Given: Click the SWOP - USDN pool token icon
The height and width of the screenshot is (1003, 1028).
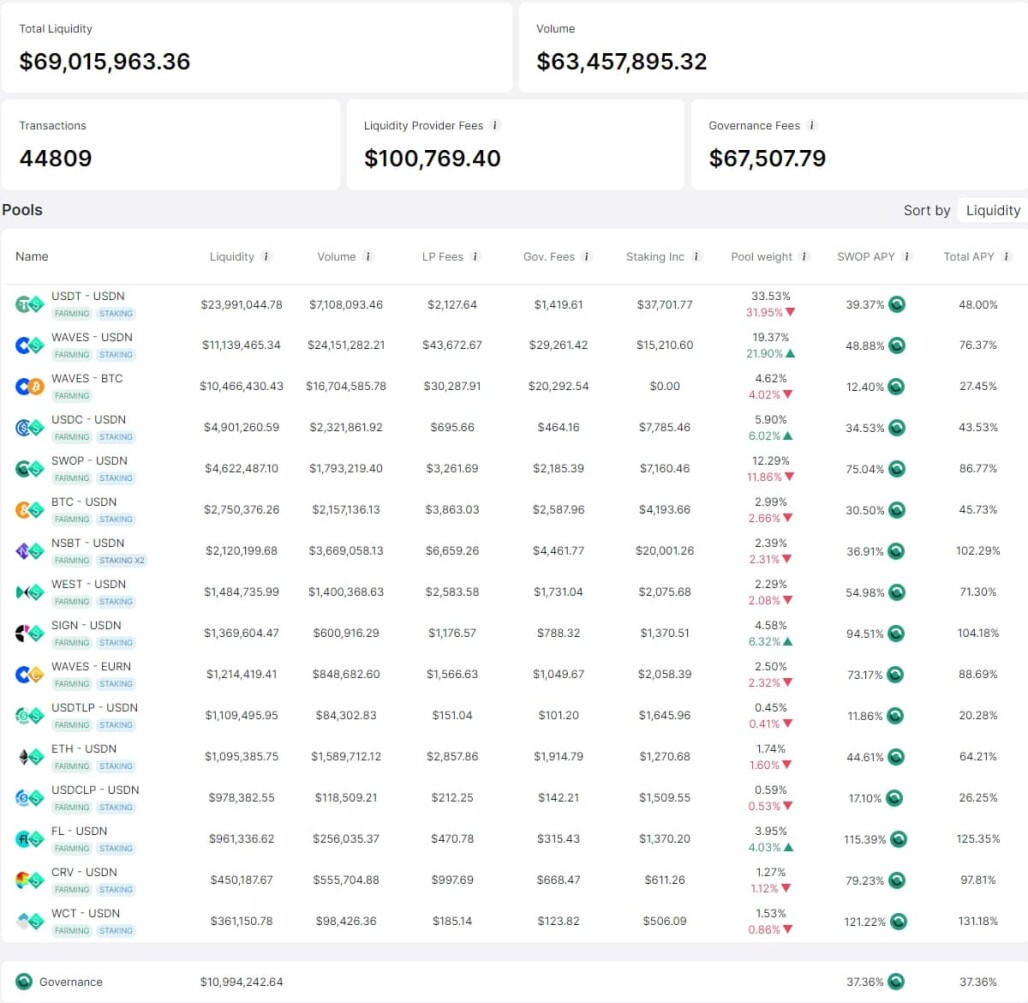Looking at the screenshot, I should point(30,468).
